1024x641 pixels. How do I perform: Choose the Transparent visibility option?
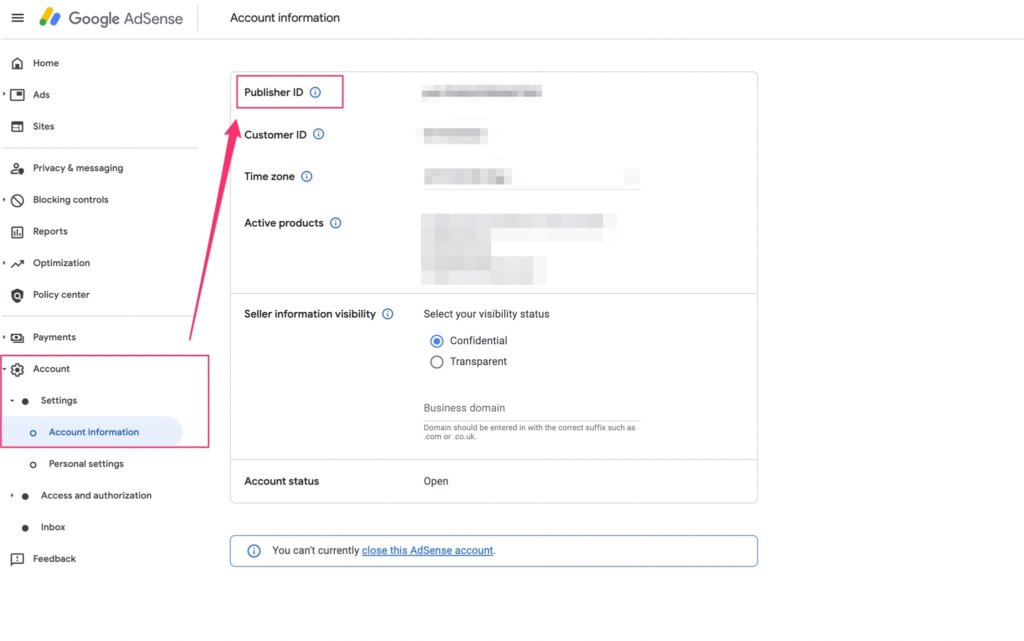(437, 361)
